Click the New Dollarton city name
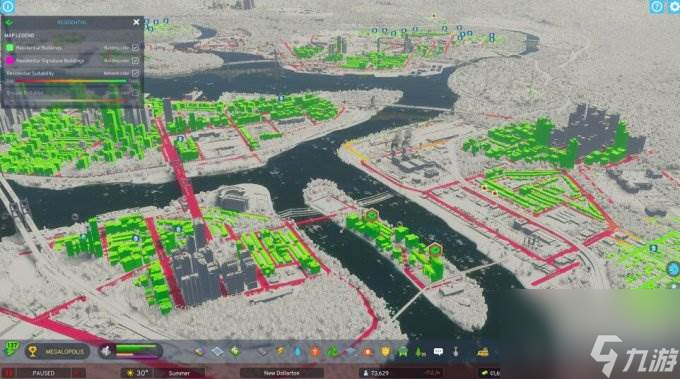Screen dimensions: 680x379 click(x=281, y=373)
